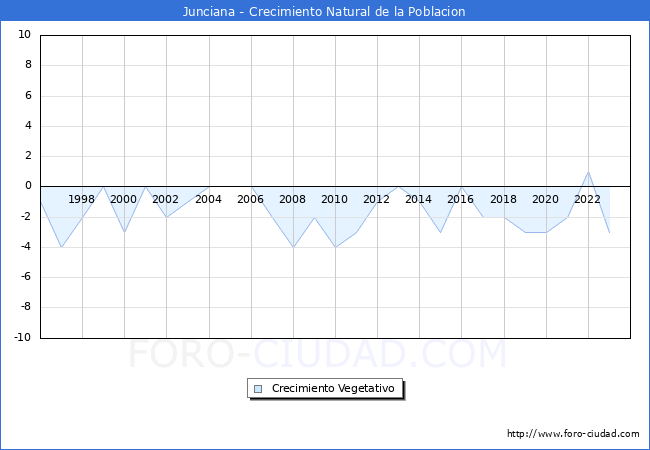Screen dimensions: 650x450
Task: Click the y-axis value -4
Action: point(26,247)
